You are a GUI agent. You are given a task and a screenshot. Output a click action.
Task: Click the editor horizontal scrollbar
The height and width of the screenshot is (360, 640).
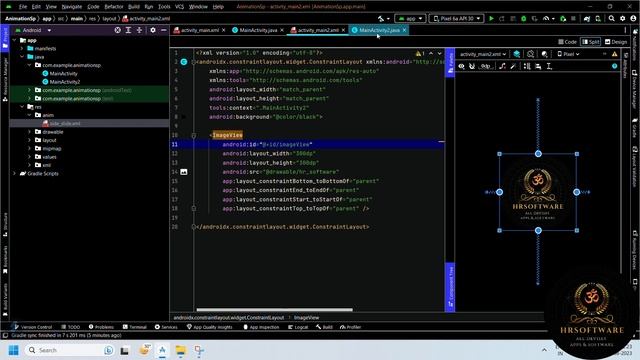click(x=274, y=309)
